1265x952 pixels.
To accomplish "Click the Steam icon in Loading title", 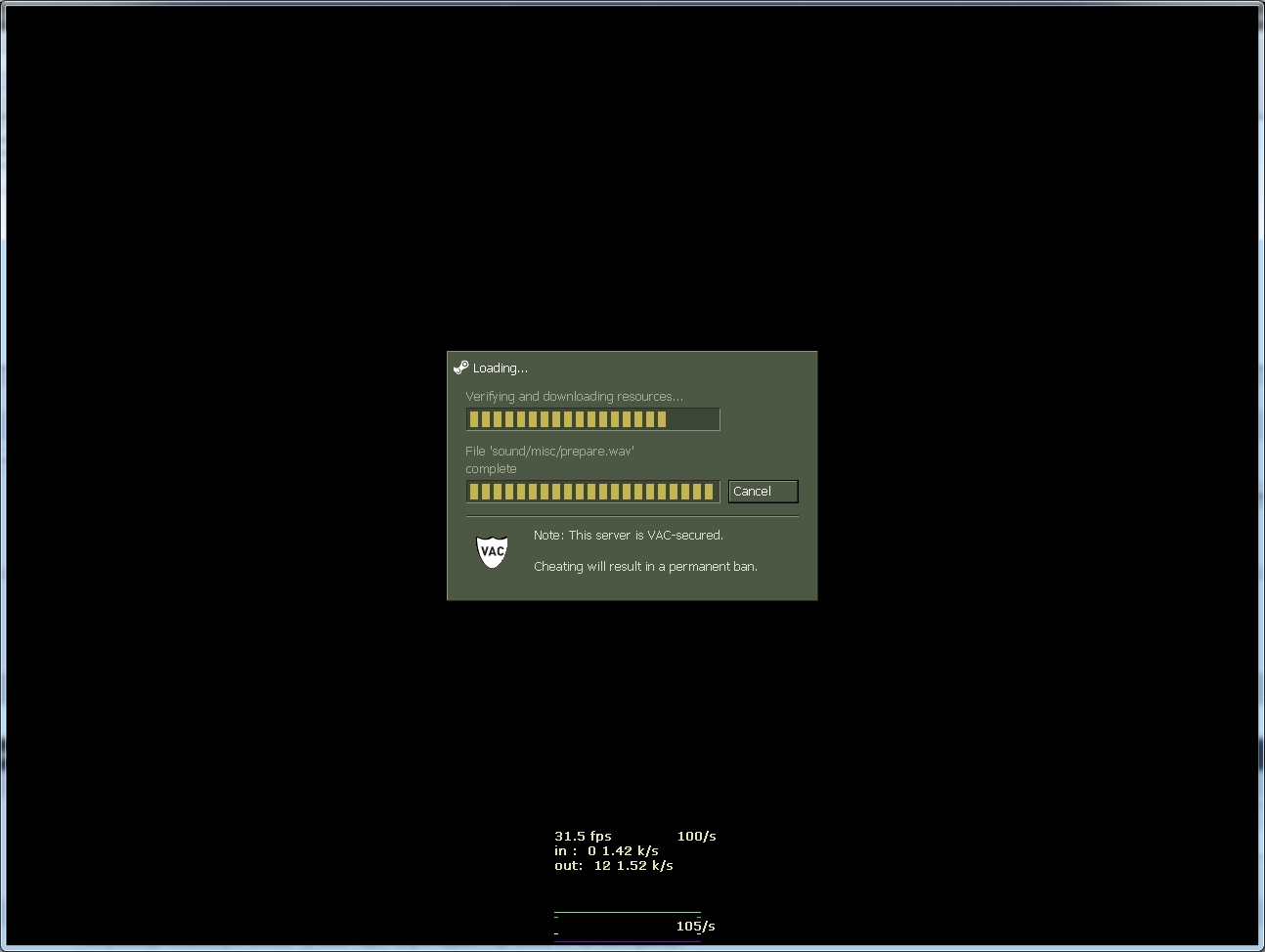I will coord(461,368).
